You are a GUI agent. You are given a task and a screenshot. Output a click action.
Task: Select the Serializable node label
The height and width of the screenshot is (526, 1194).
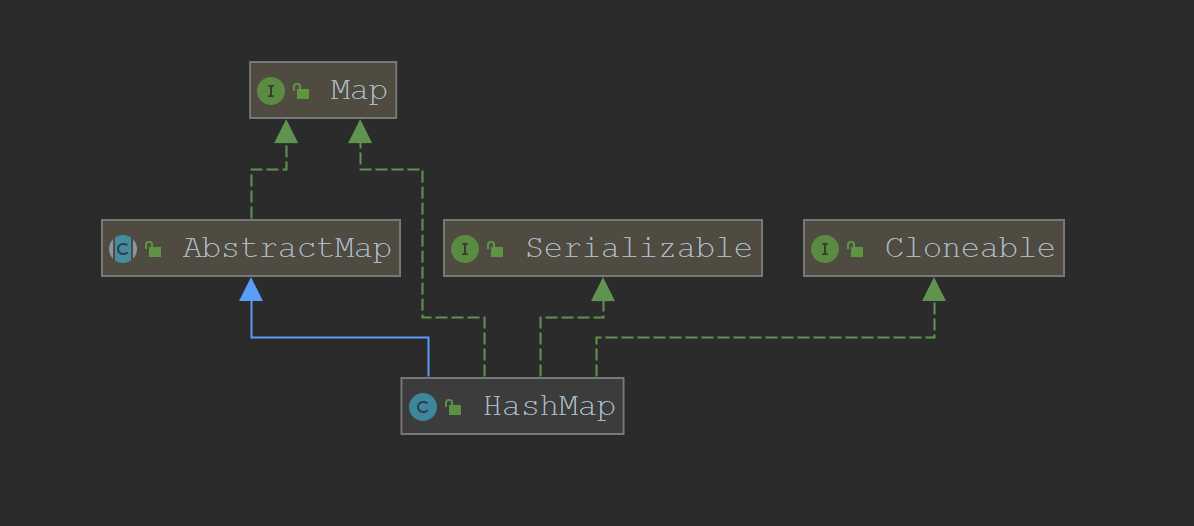(x=639, y=248)
